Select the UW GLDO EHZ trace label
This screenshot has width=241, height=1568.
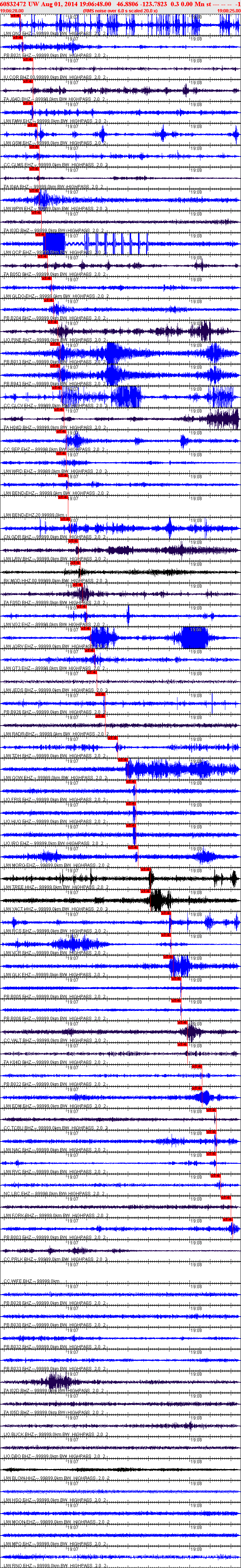coord(56,297)
